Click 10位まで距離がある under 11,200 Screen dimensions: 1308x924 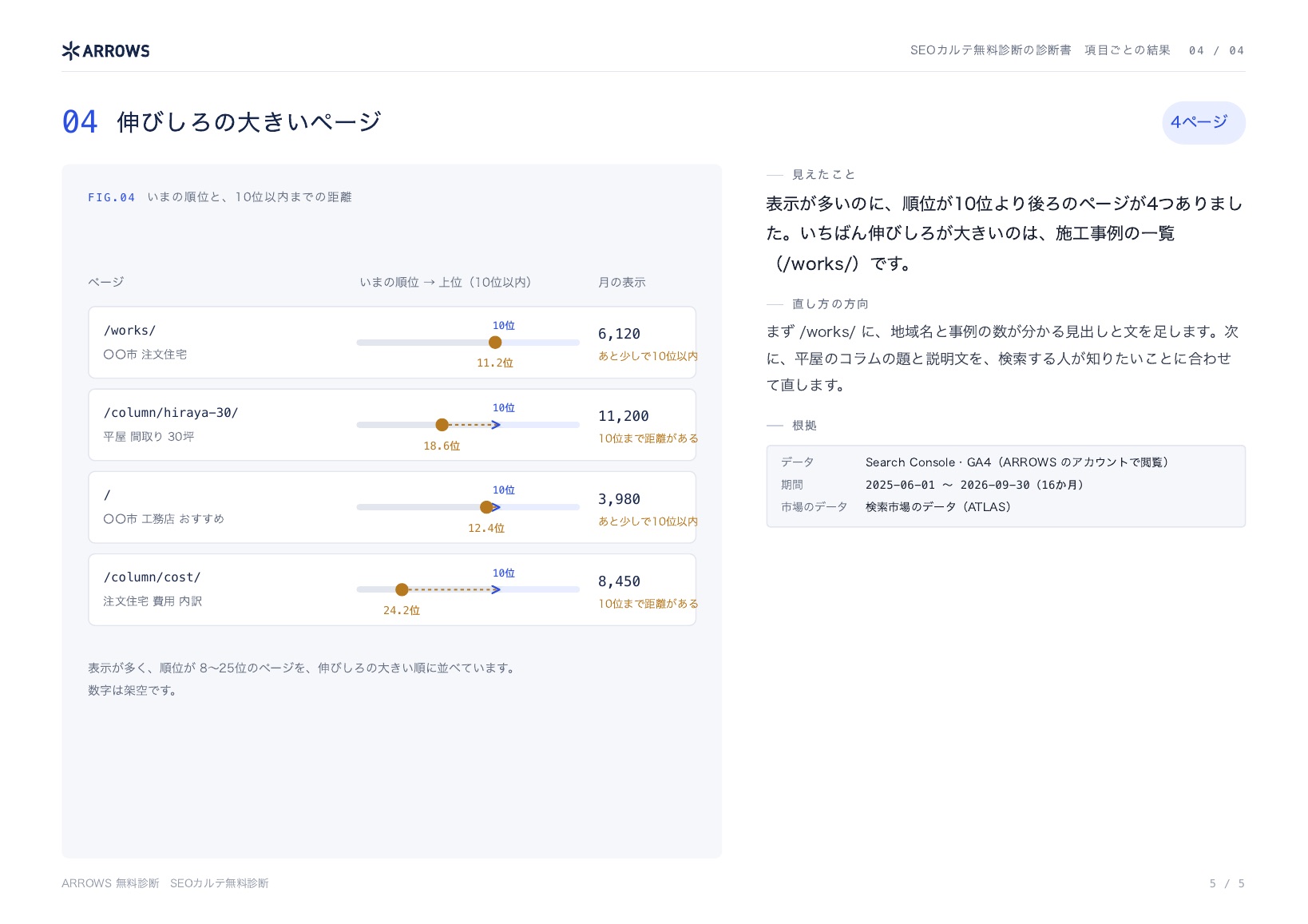(x=648, y=438)
